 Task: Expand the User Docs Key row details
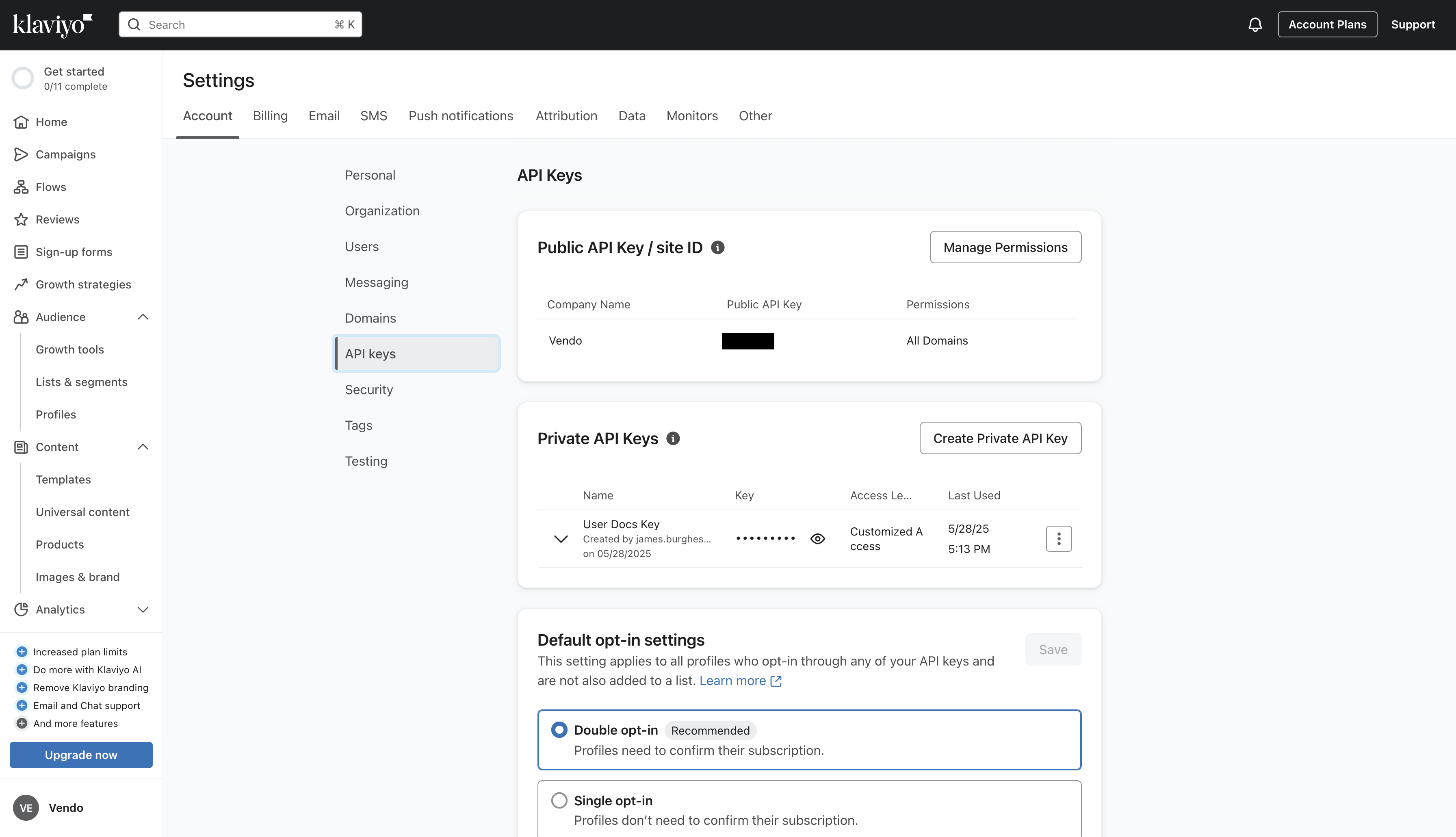561,539
